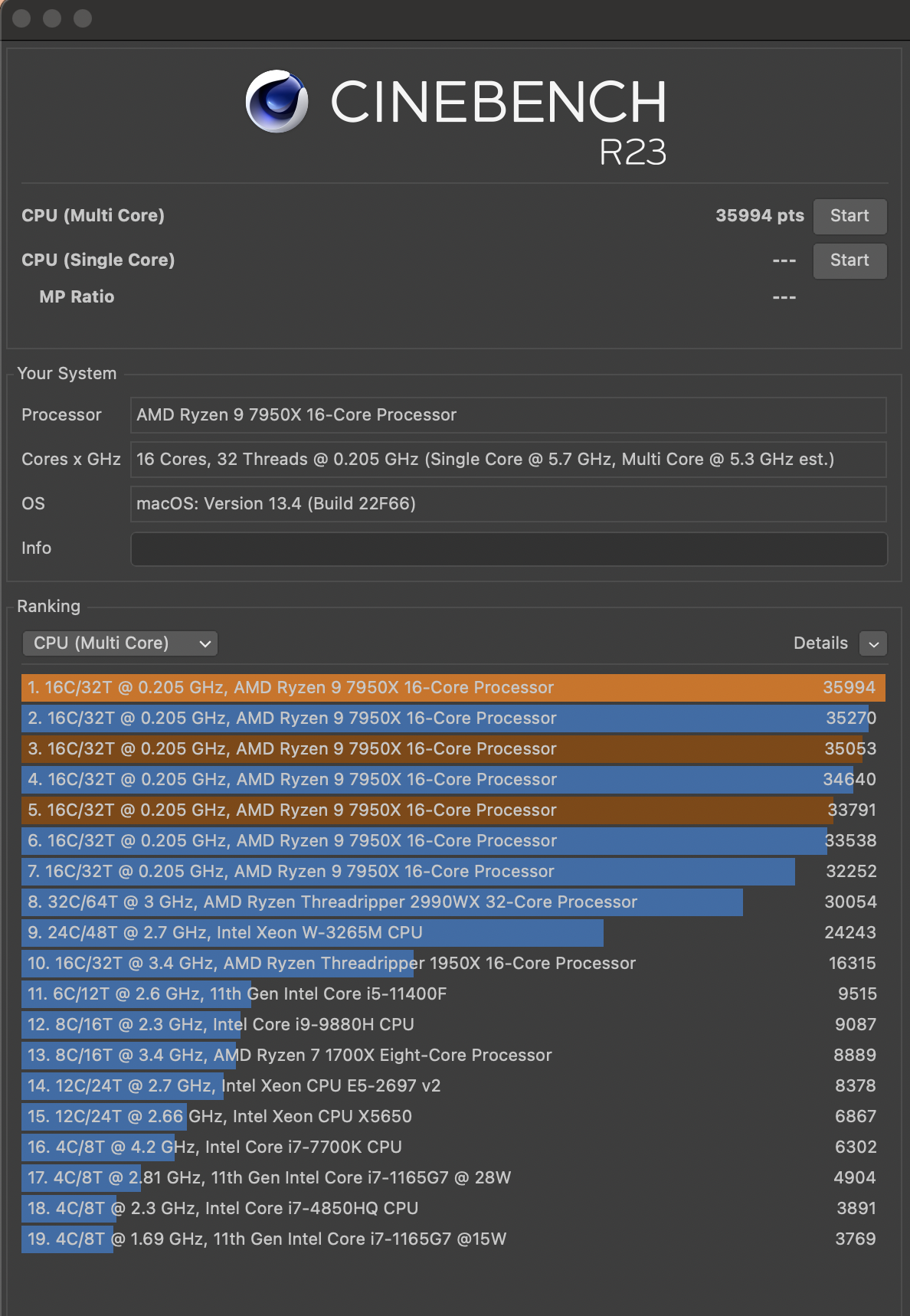
Task: Click the green maximize window button
Action: point(83,18)
